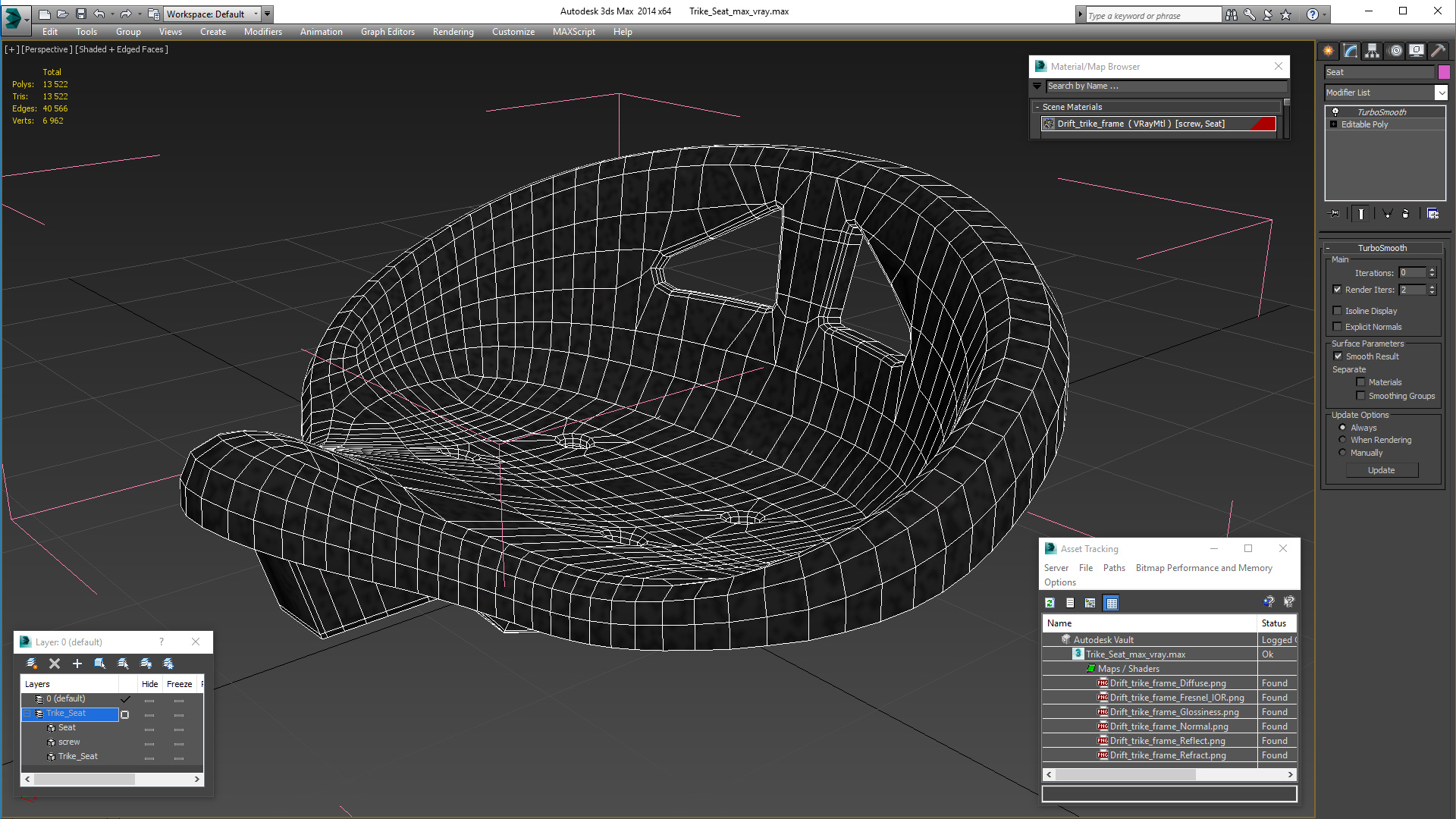The height and width of the screenshot is (819, 1456).
Task: Click the Perspective viewport label
Action: [x=47, y=49]
